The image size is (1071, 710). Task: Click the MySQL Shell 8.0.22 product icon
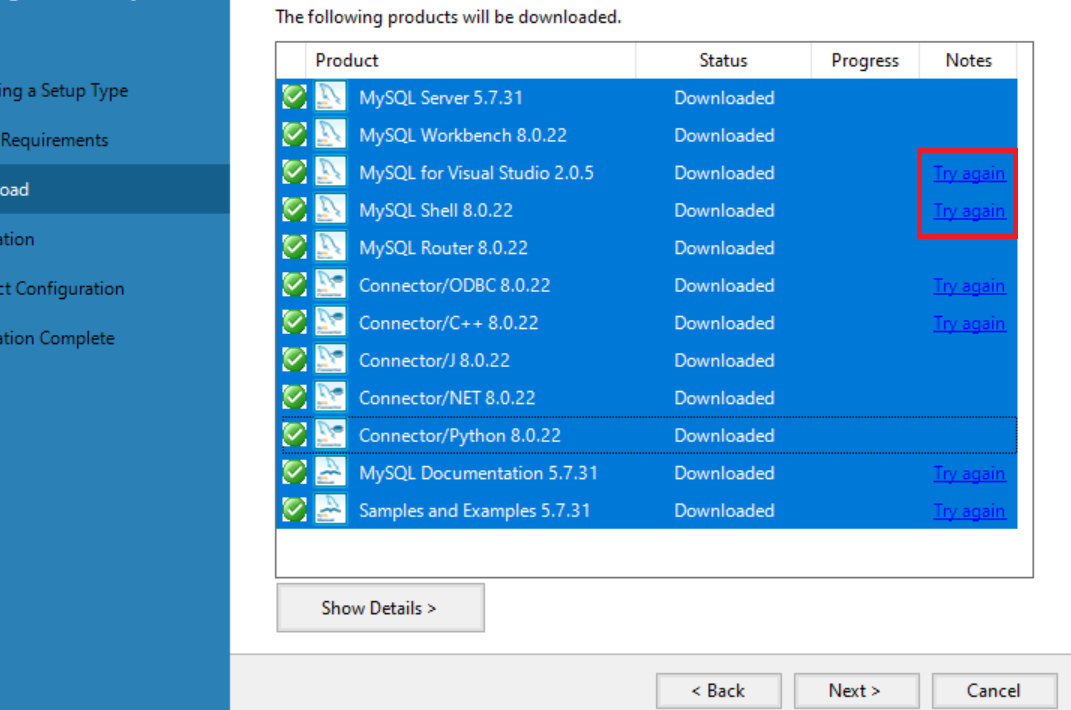coord(331,210)
